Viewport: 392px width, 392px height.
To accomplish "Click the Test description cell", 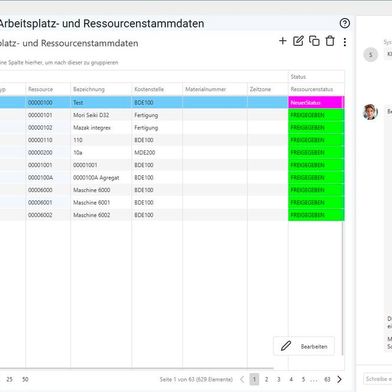I will 101,103.
